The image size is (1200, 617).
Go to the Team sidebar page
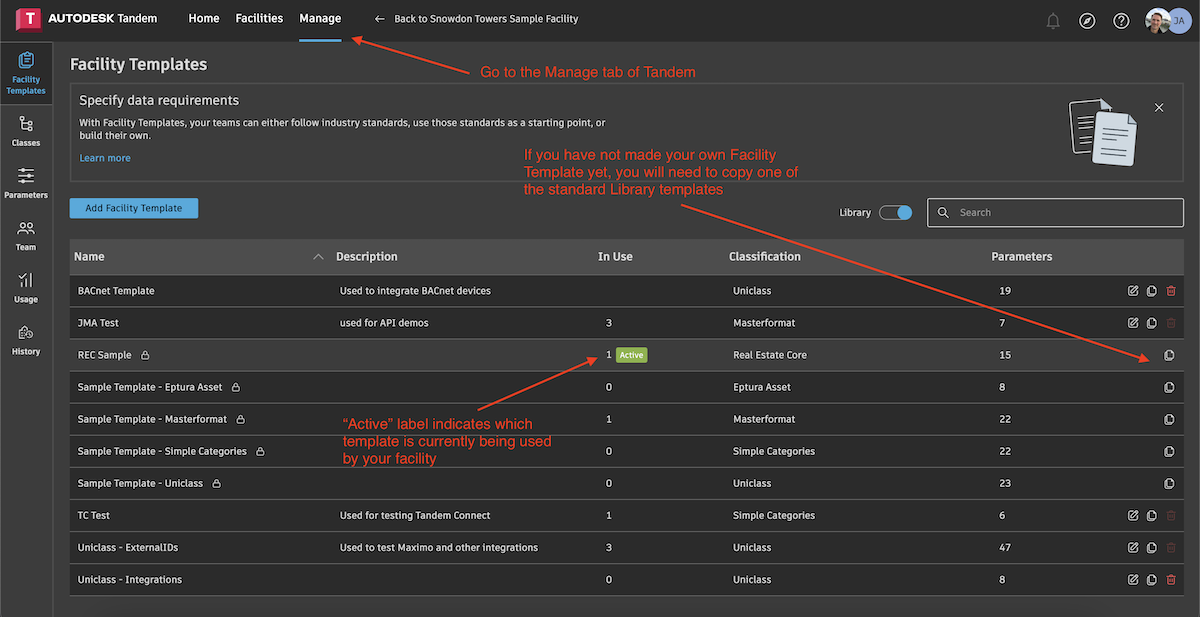[26, 235]
